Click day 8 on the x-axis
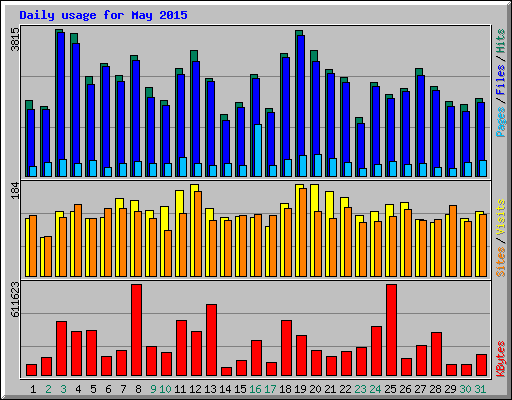512x400 pixels. (x=138, y=389)
